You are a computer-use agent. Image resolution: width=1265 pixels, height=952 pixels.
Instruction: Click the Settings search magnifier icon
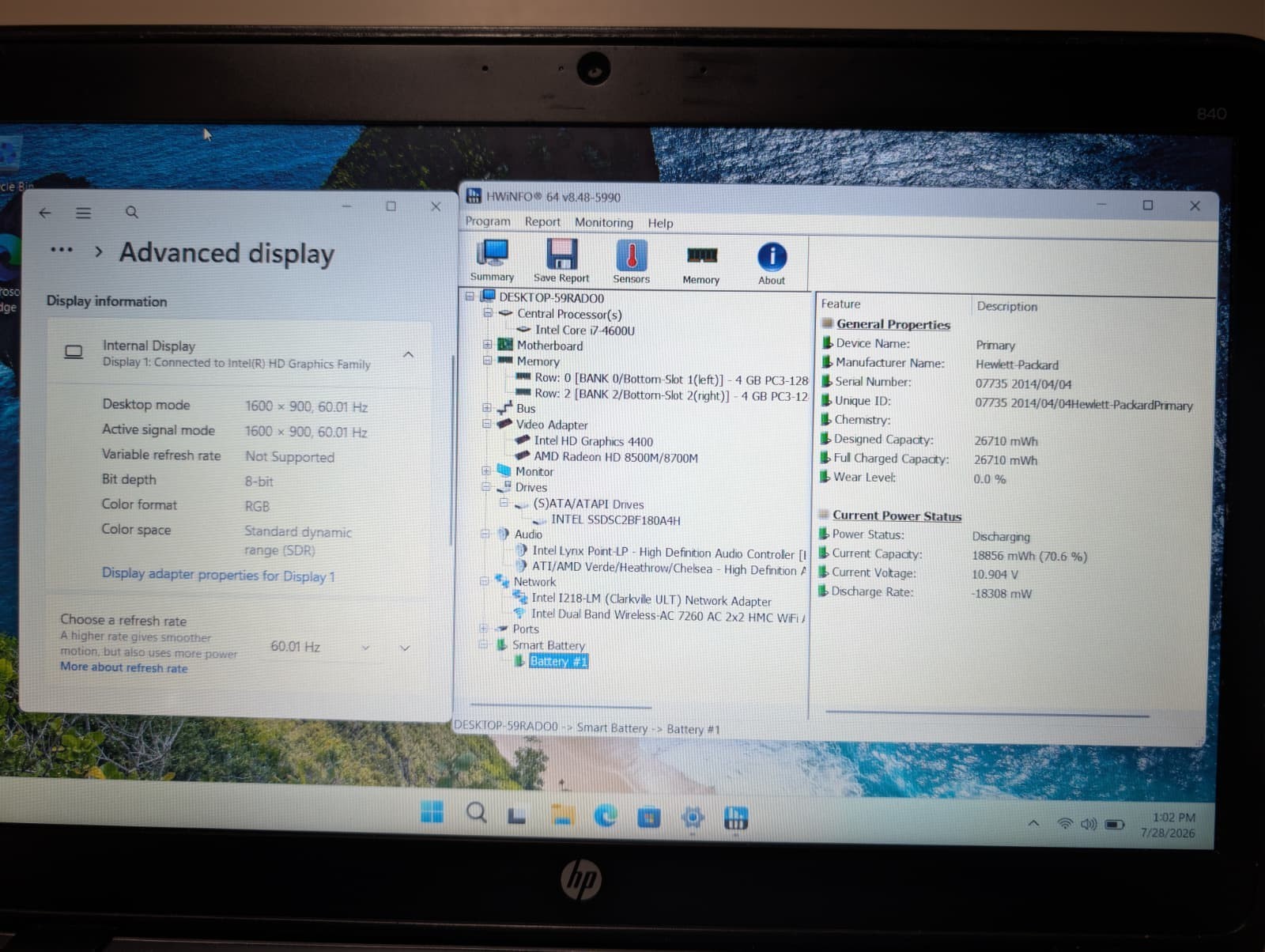click(x=132, y=212)
